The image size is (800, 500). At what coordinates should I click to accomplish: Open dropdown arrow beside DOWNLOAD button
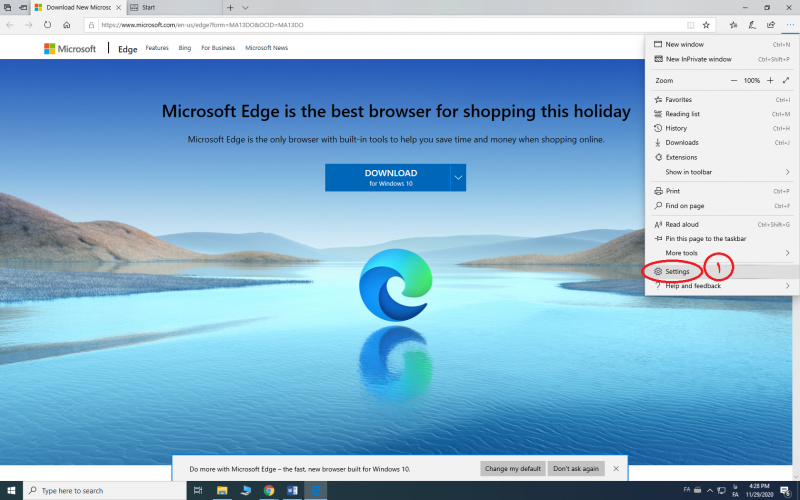click(x=457, y=177)
